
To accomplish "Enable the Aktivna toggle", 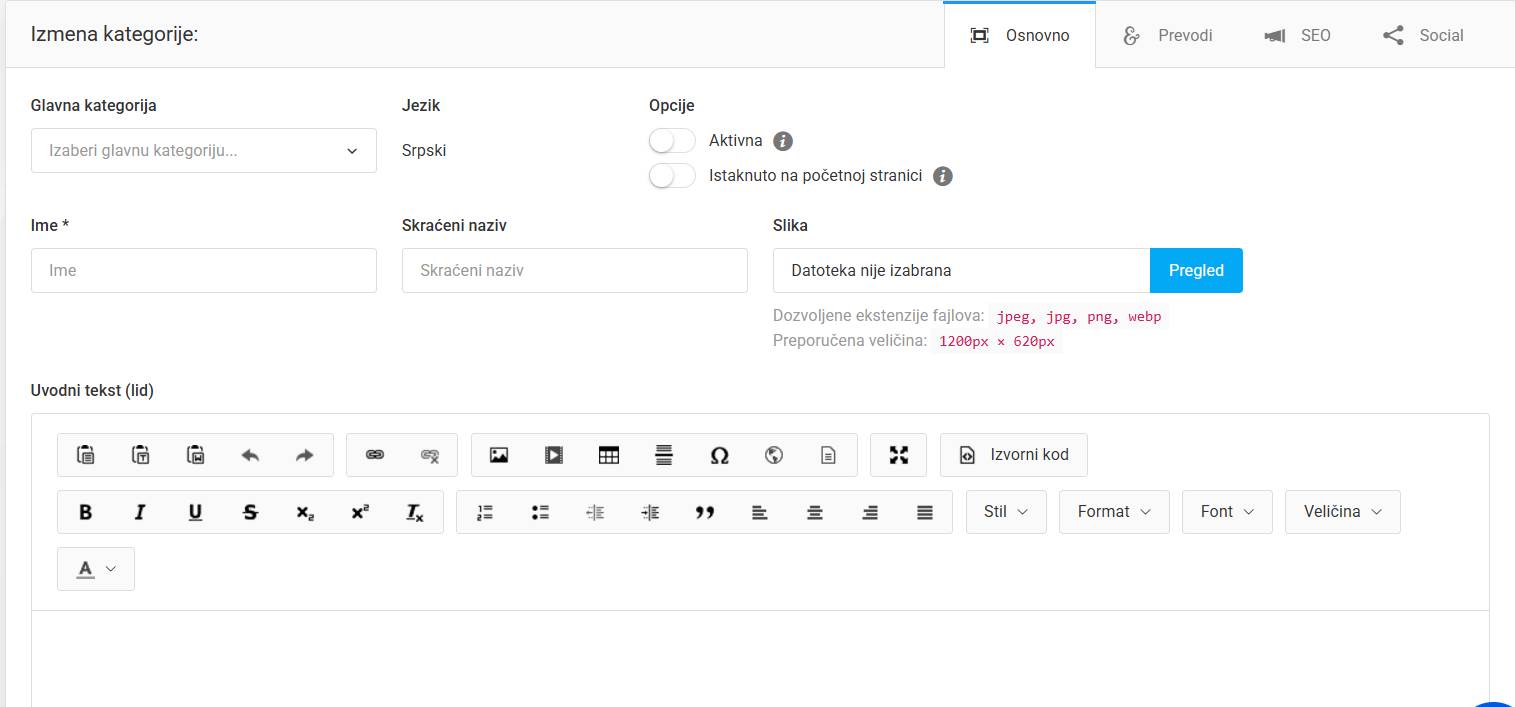I will pos(672,141).
